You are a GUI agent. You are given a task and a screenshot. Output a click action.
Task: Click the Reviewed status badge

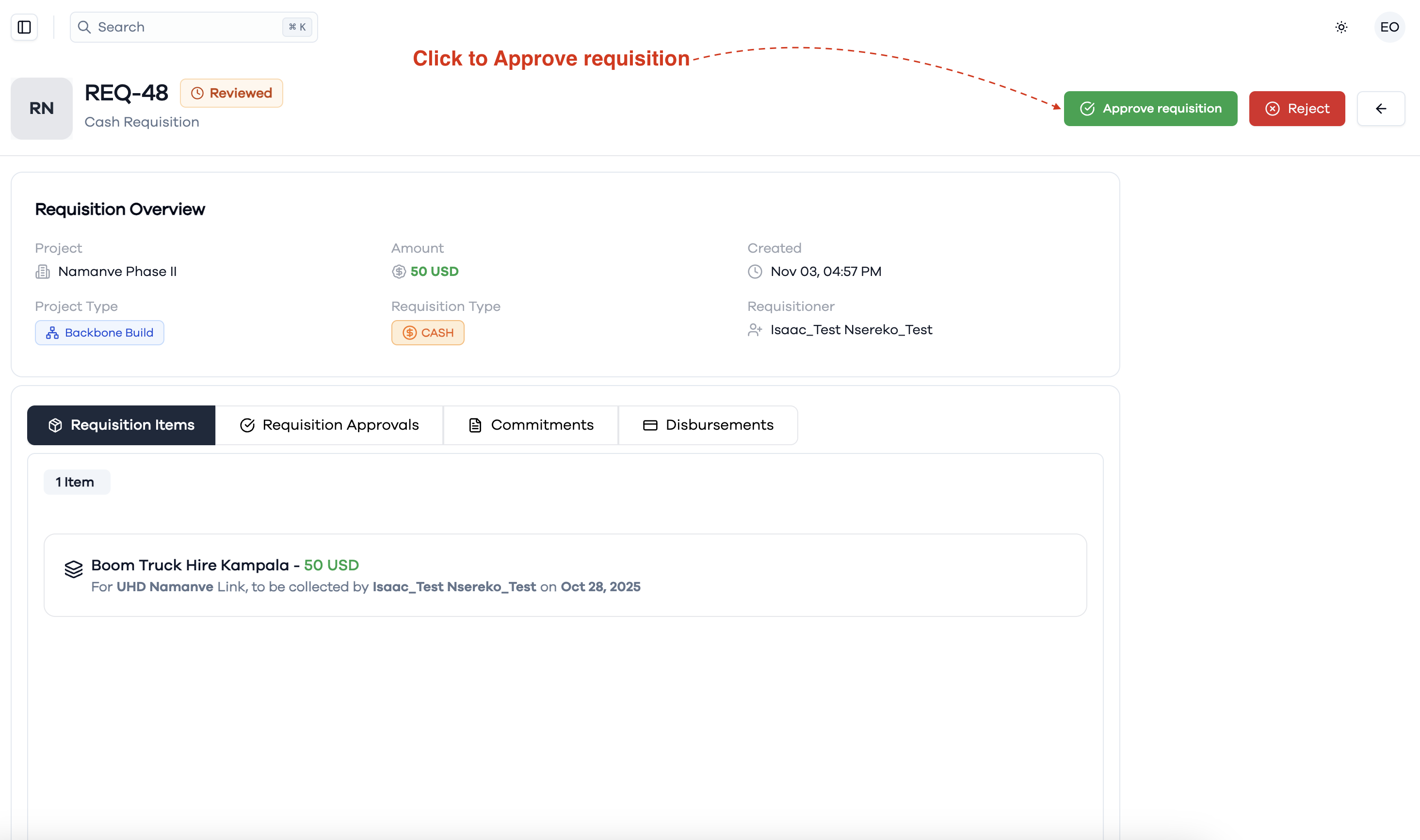click(231, 94)
